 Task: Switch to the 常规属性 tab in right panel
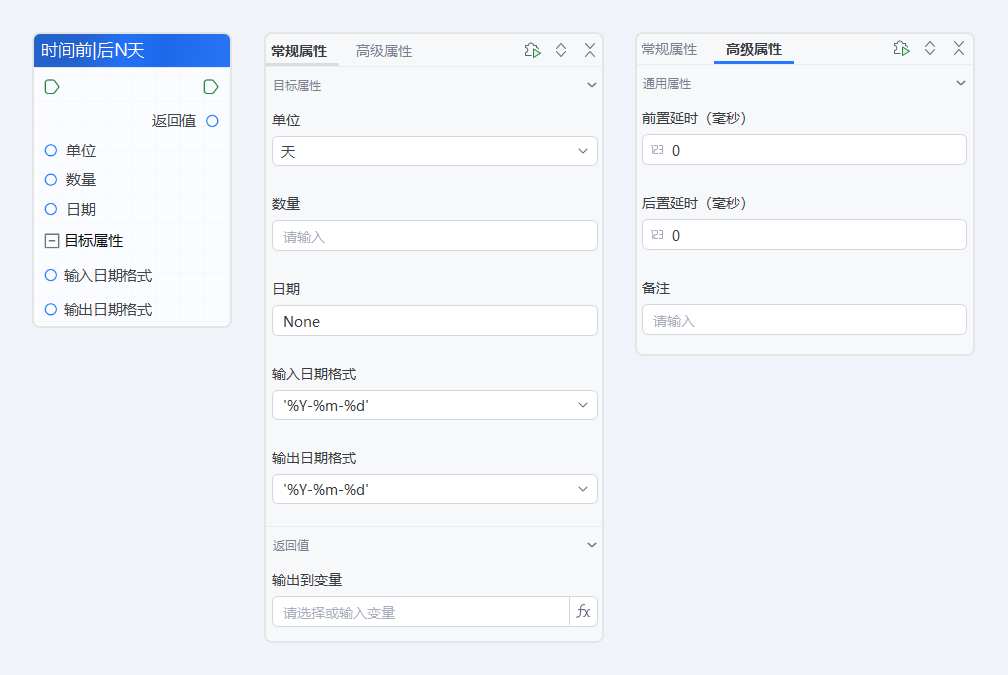pyautogui.click(x=669, y=48)
